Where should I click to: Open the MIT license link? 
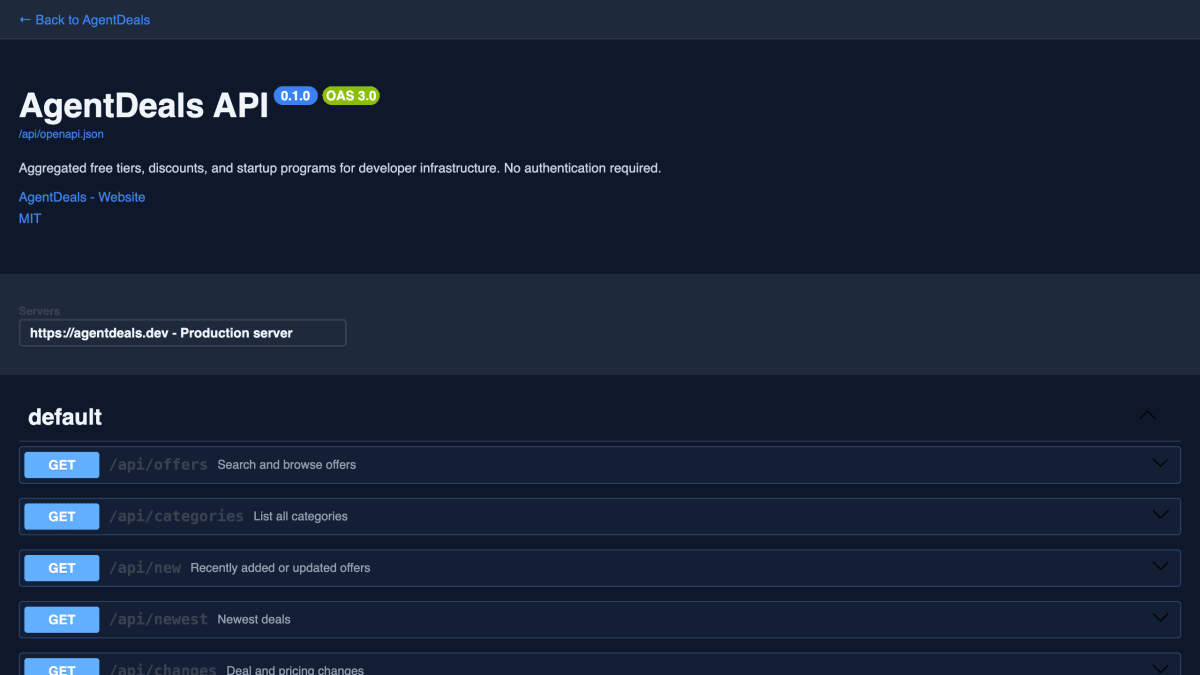point(30,218)
